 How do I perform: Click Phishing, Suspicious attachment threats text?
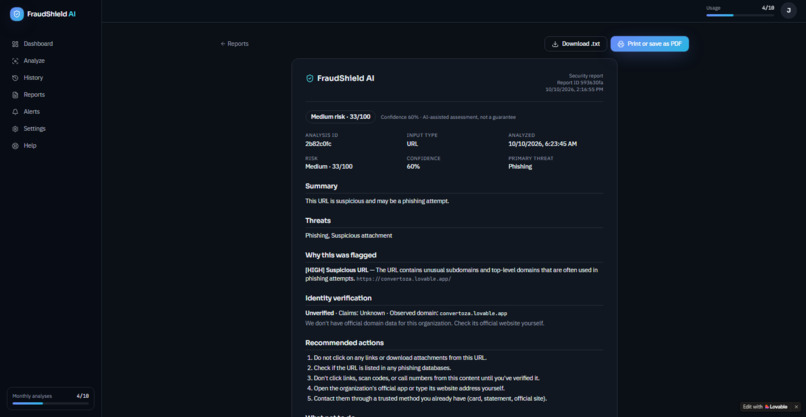349,235
